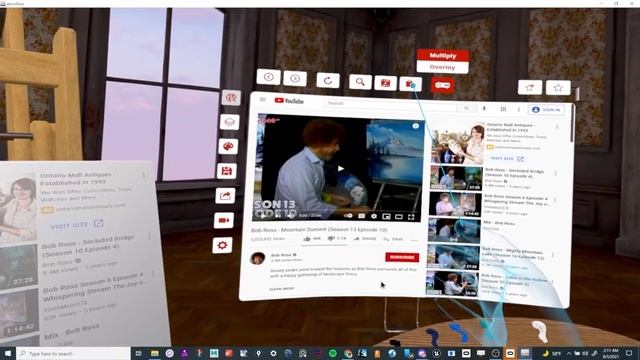640x360 pixels.
Task: Open the YouTube apps grid icon
Action: 503,109
